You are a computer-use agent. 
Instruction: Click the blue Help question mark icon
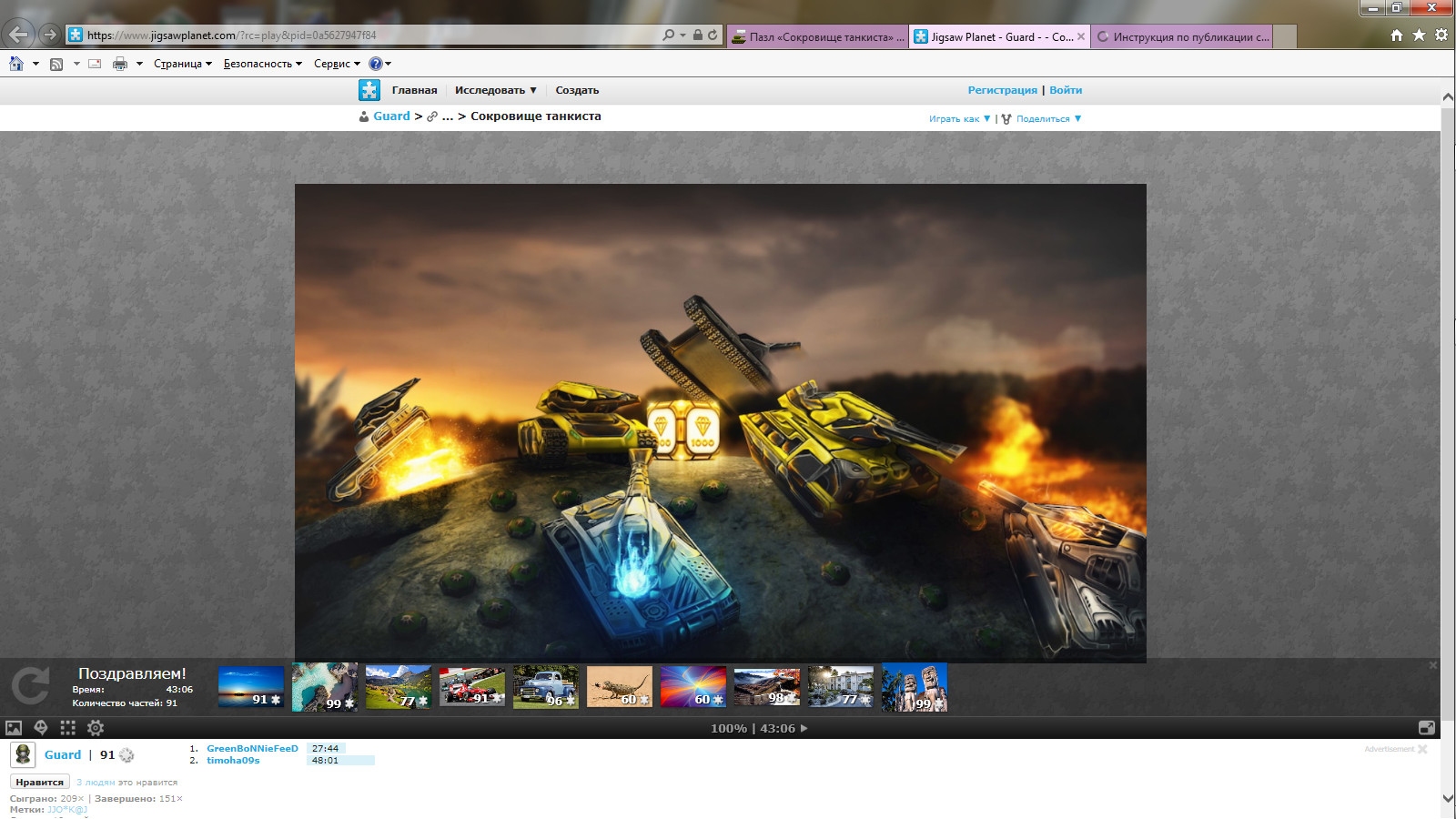[375, 64]
